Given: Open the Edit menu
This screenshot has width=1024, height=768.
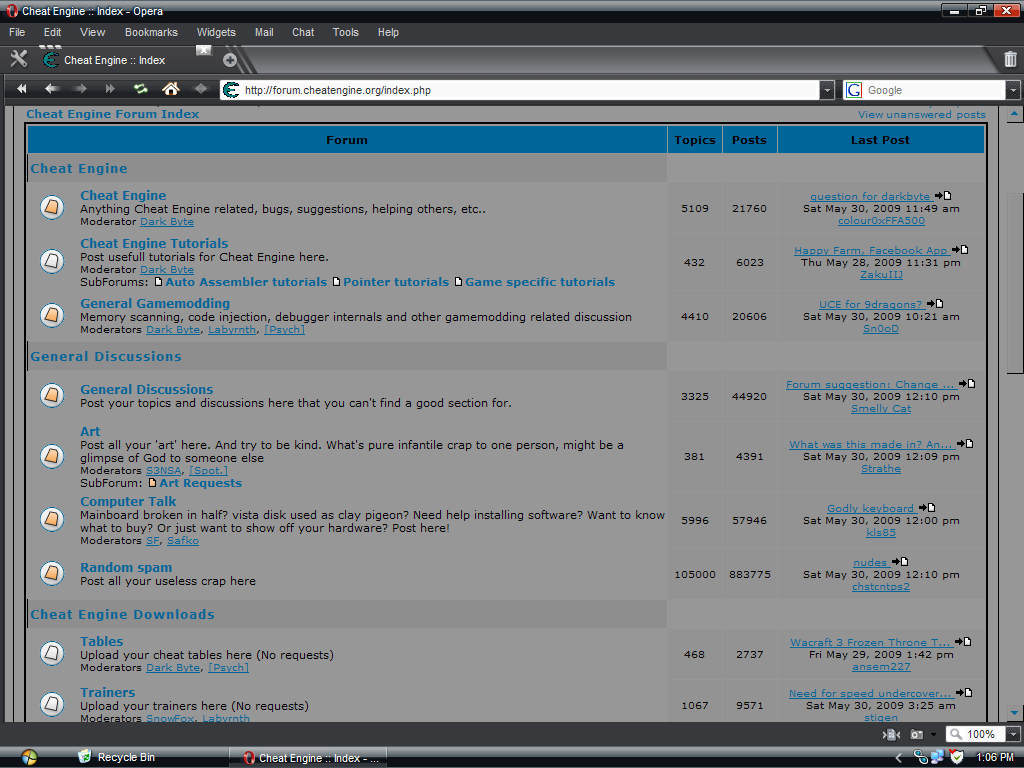Looking at the screenshot, I should click(52, 32).
